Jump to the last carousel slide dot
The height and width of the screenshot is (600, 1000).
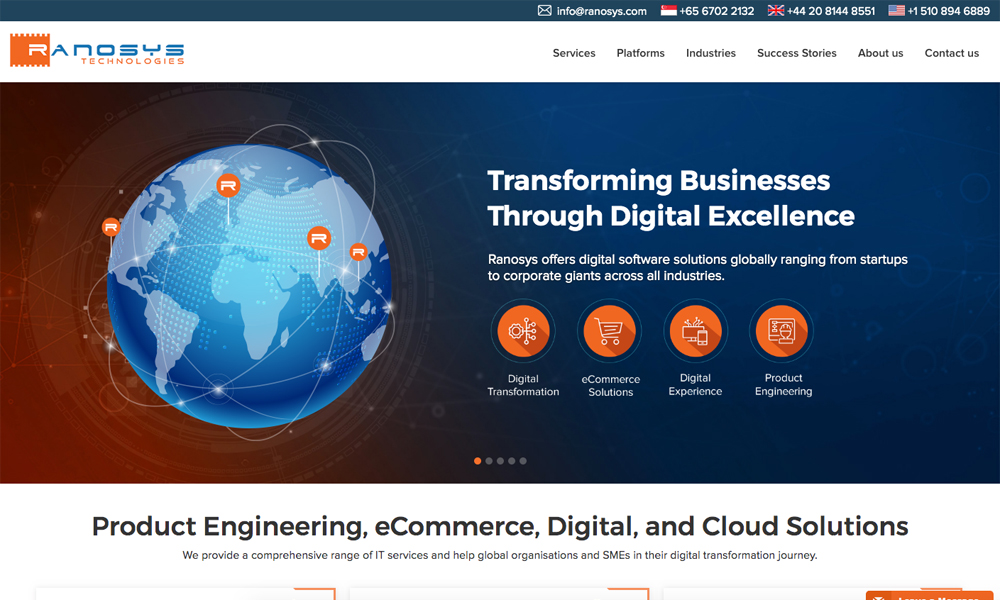point(523,461)
